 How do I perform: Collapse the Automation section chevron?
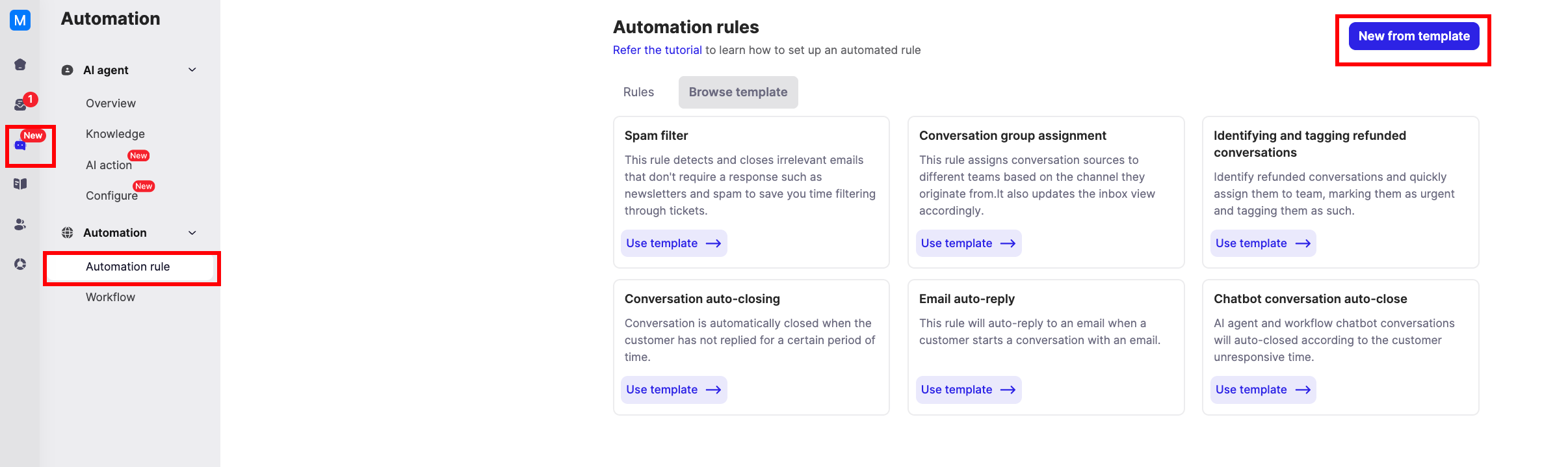(x=192, y=233)
